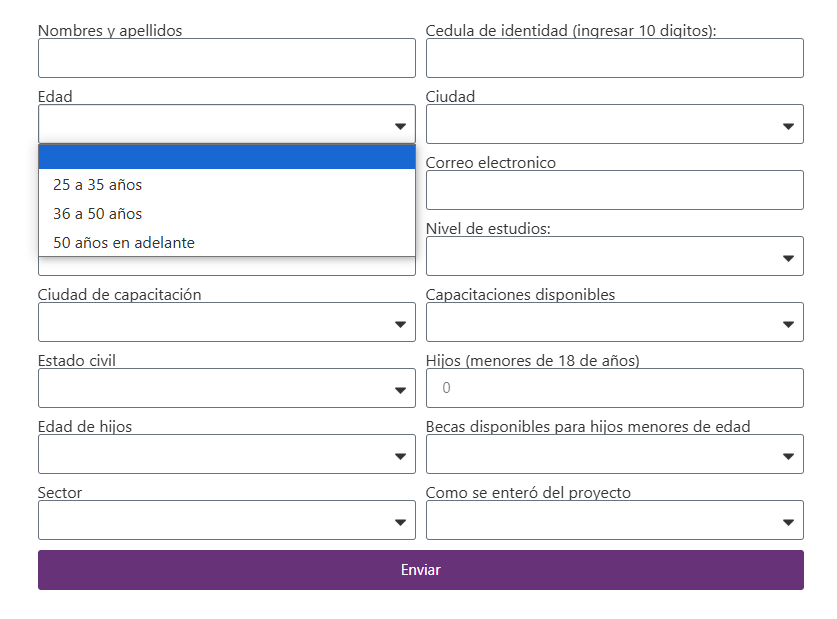Collapse the open Edad dropdown via its arrow
The height and width of the screenshot is (619, 837).
(x=400, y=126)
